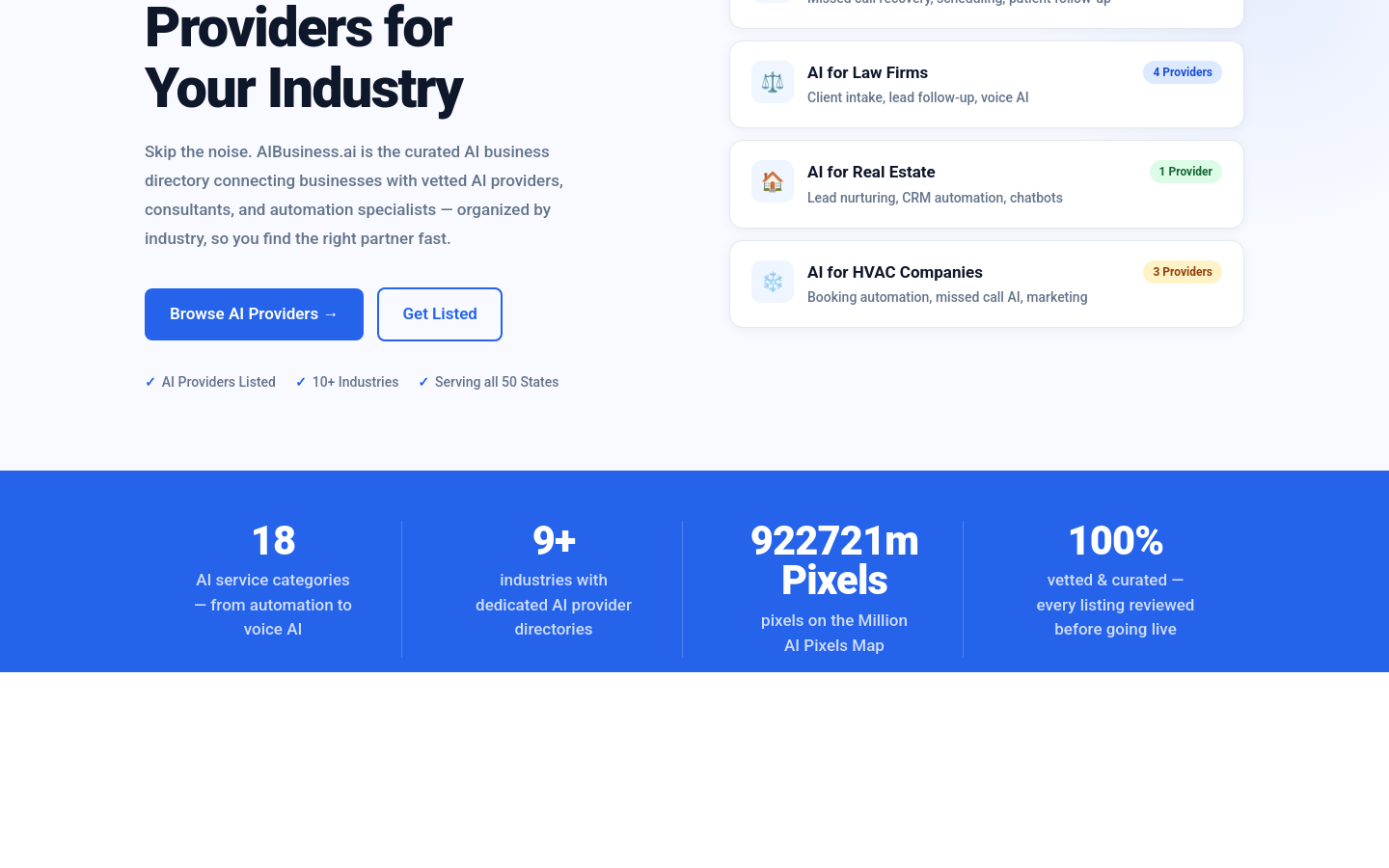Click the 1 Provider badge
This screenshot has width=1389, height=868.
(x=1185, y=172)
